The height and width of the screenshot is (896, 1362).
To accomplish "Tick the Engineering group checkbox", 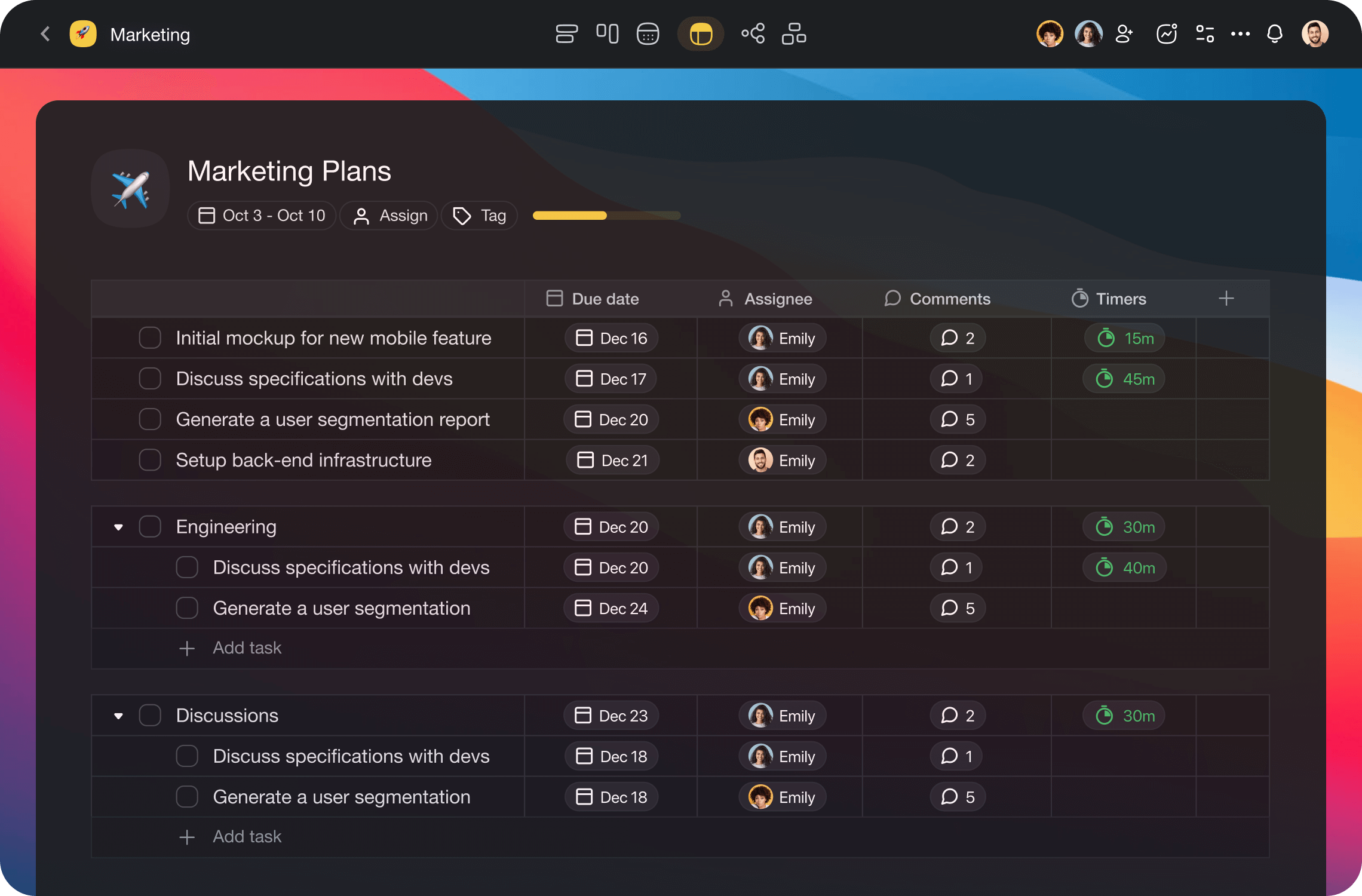I will tap(150, 527).
